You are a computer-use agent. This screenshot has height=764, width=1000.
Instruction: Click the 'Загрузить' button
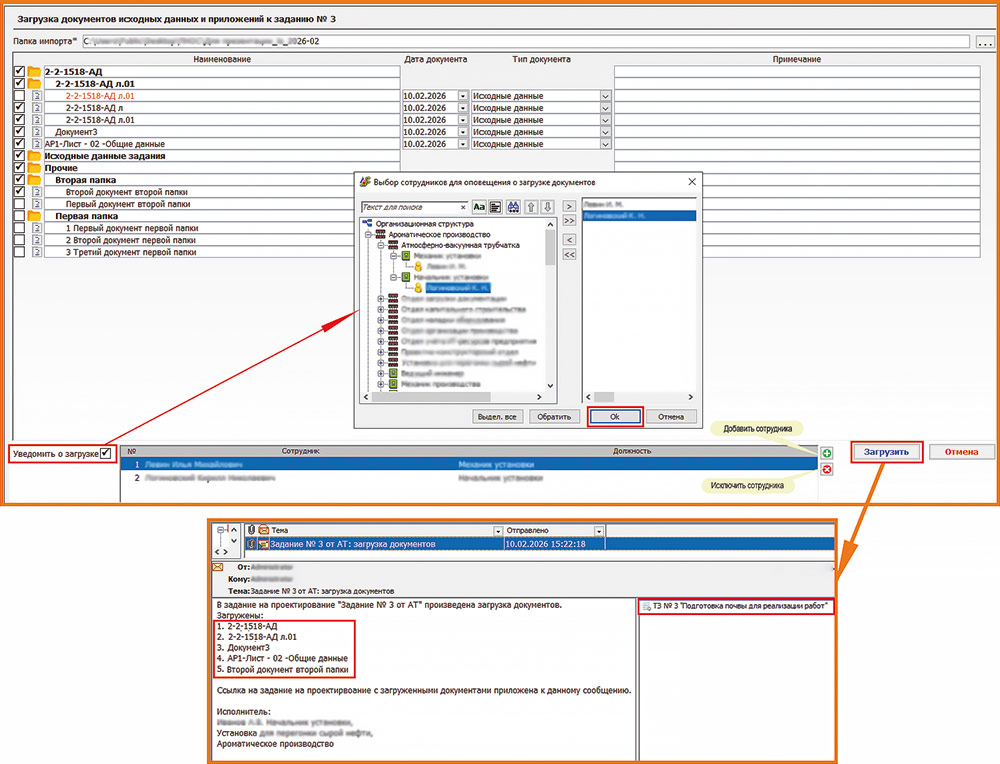(x=886, y=452)
